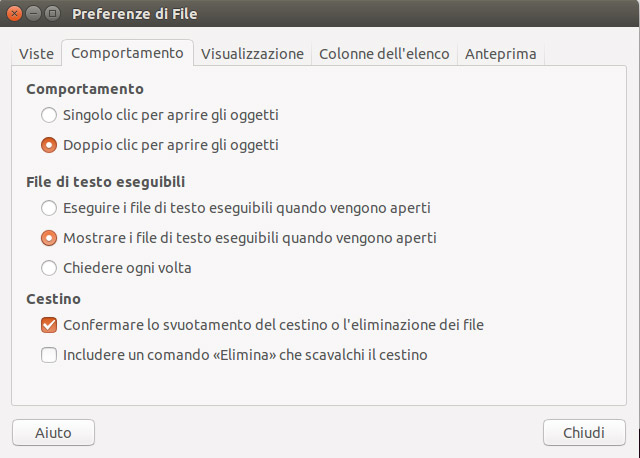Close the window with the titlebar X icon

click(16, 14)
